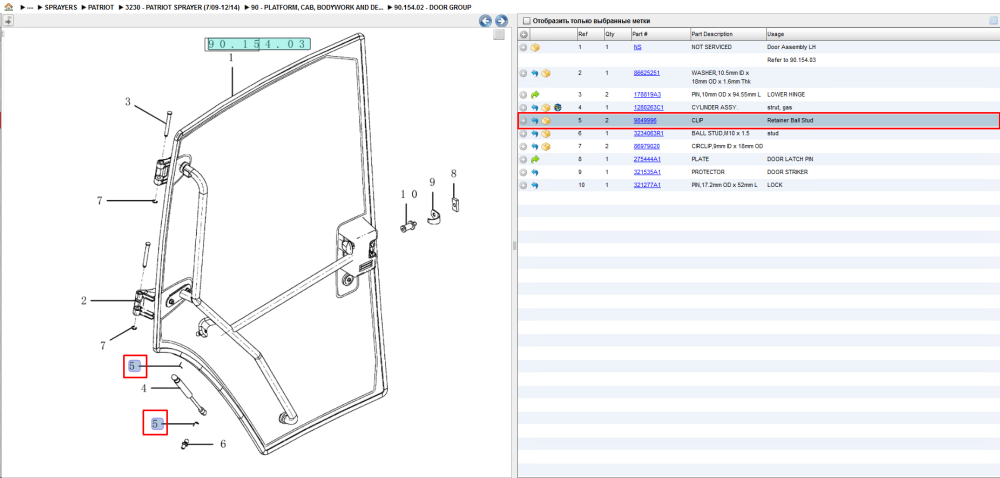Open part number link 321277A1
Image resolution: width=1000 pixels, height=478 pixels.
point(647,185)
